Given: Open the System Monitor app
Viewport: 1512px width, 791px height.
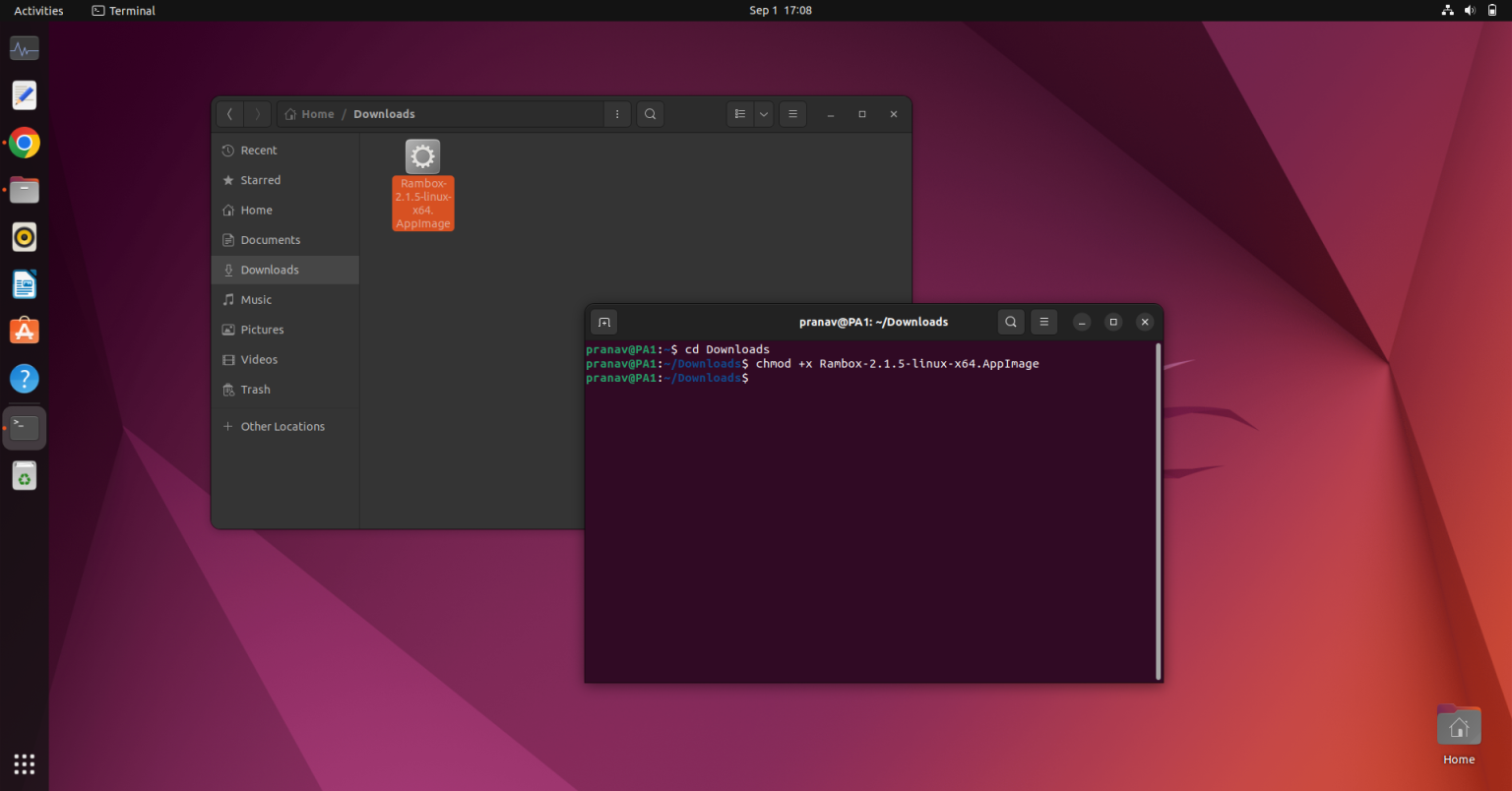Looking at the screenshot, I should click(x=24, y=47).
